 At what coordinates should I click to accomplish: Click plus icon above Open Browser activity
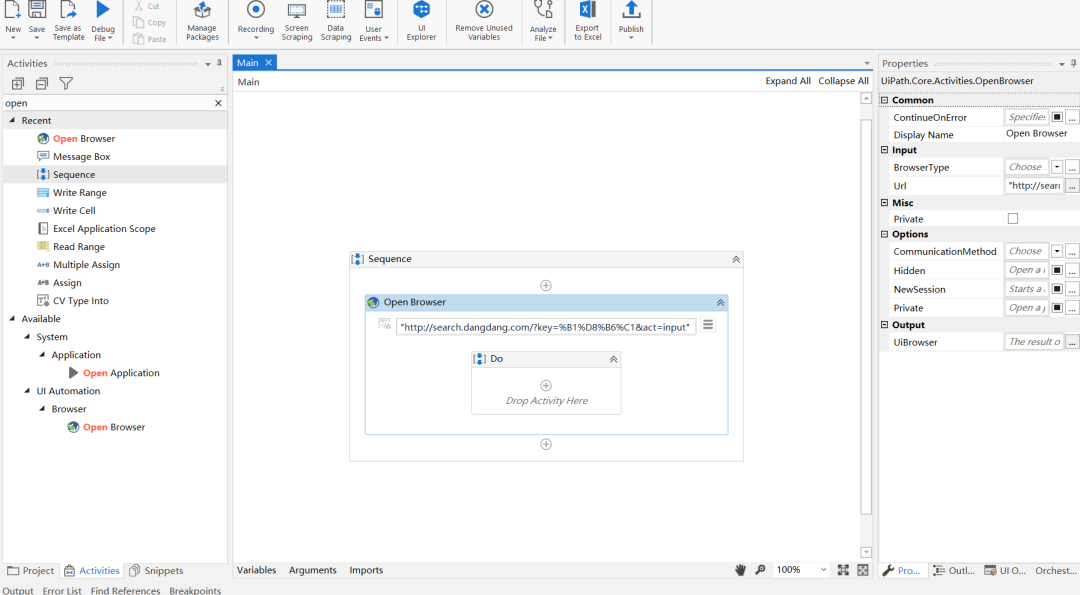(546, 285)
